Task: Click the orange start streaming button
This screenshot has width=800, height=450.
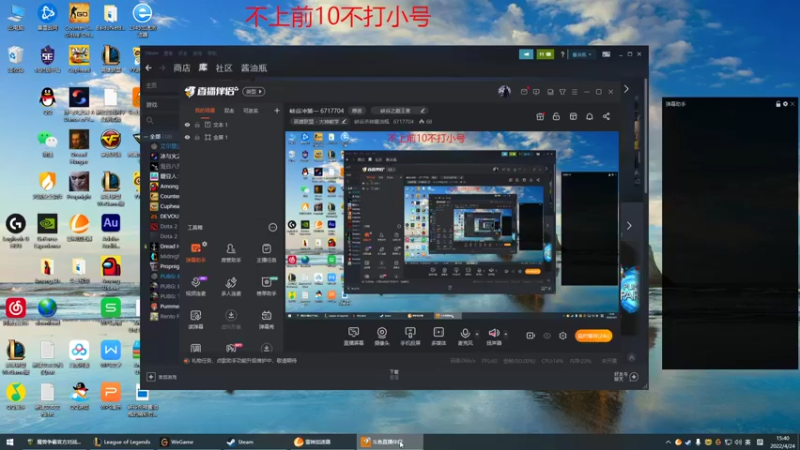Action: click(593, 336)
